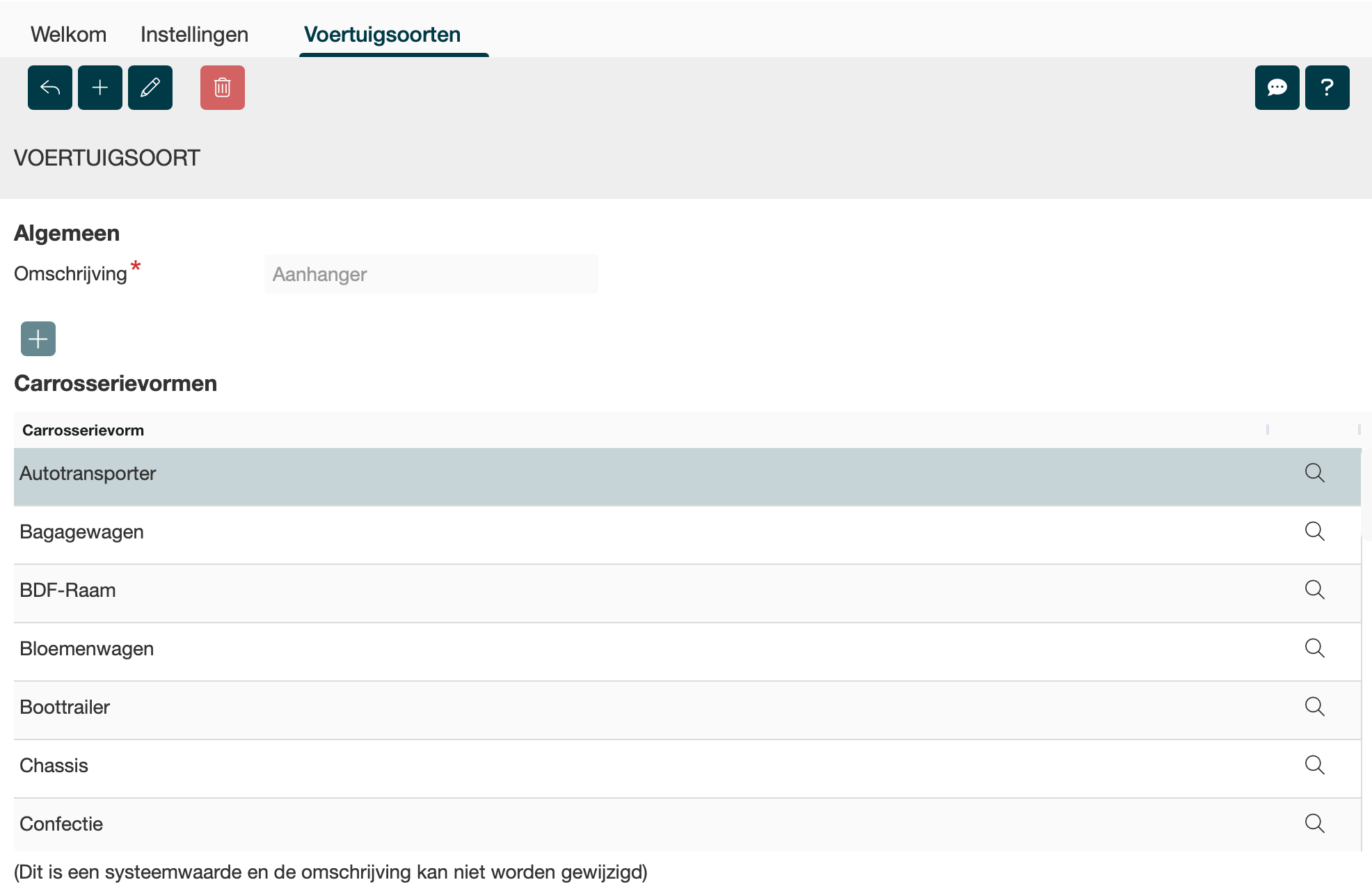Click the Omschrijving field containing Aanhanger
This screenshot has height=896, width=1372.
[x=431, y=274]
